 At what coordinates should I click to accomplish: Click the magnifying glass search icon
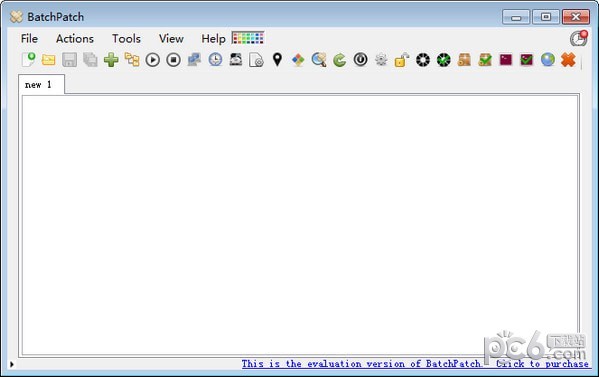pyautogui.click(x=319, y=60)
